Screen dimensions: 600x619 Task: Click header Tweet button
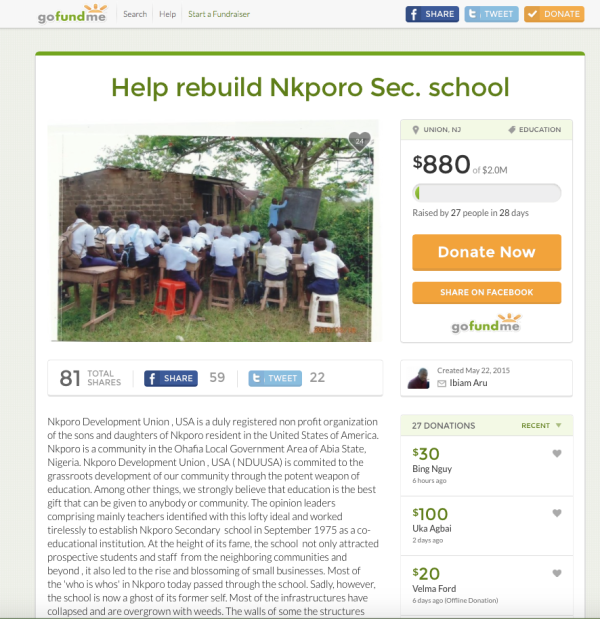(491, 14)
